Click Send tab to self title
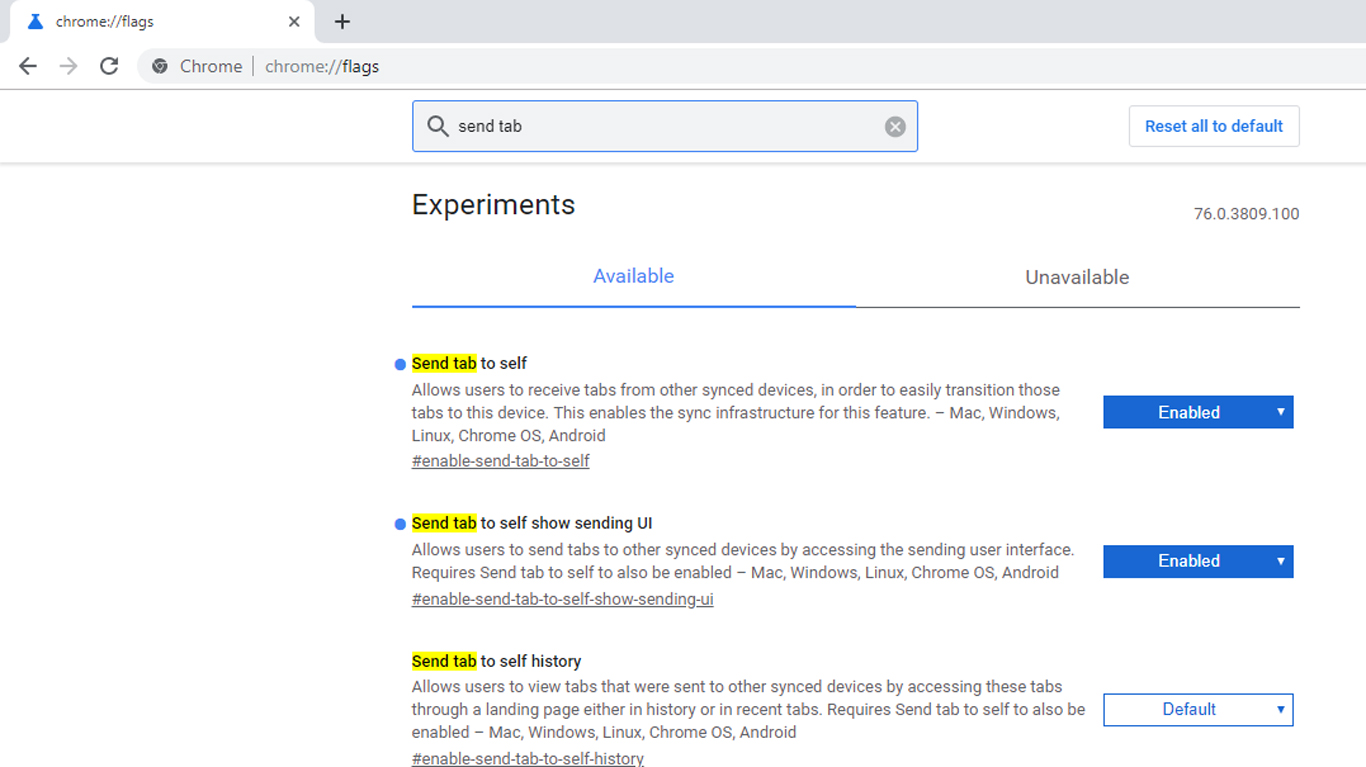The width and height of the screenshot is (1366, 767). coord(469,363)
